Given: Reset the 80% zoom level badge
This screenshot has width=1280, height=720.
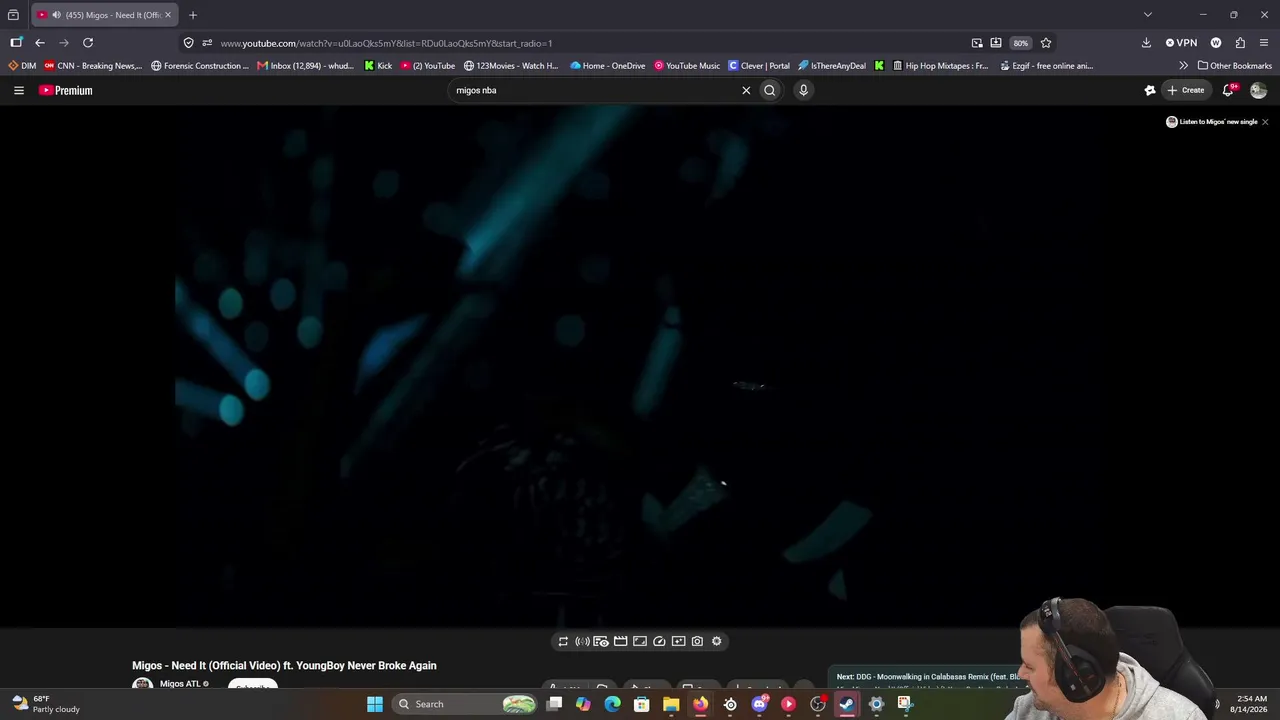Looking at the screenshot, I should click(x=1020, y=43).
